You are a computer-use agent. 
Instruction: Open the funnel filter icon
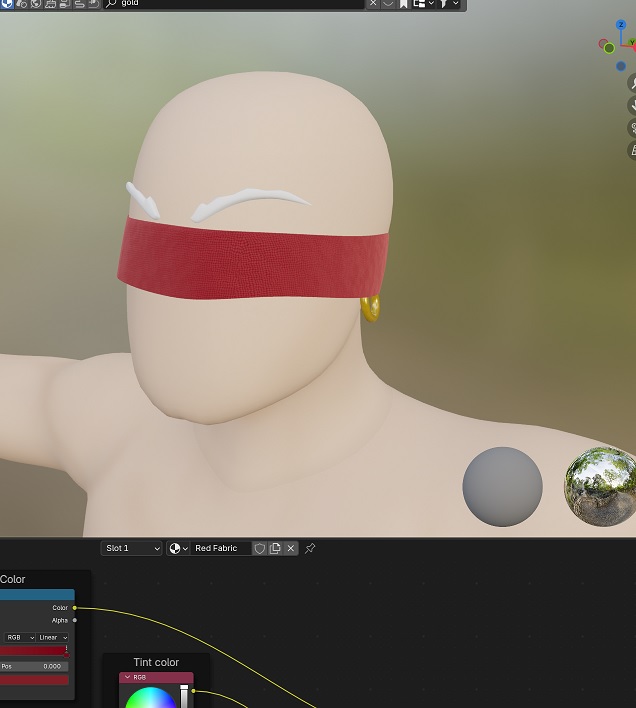pos(444,4)
